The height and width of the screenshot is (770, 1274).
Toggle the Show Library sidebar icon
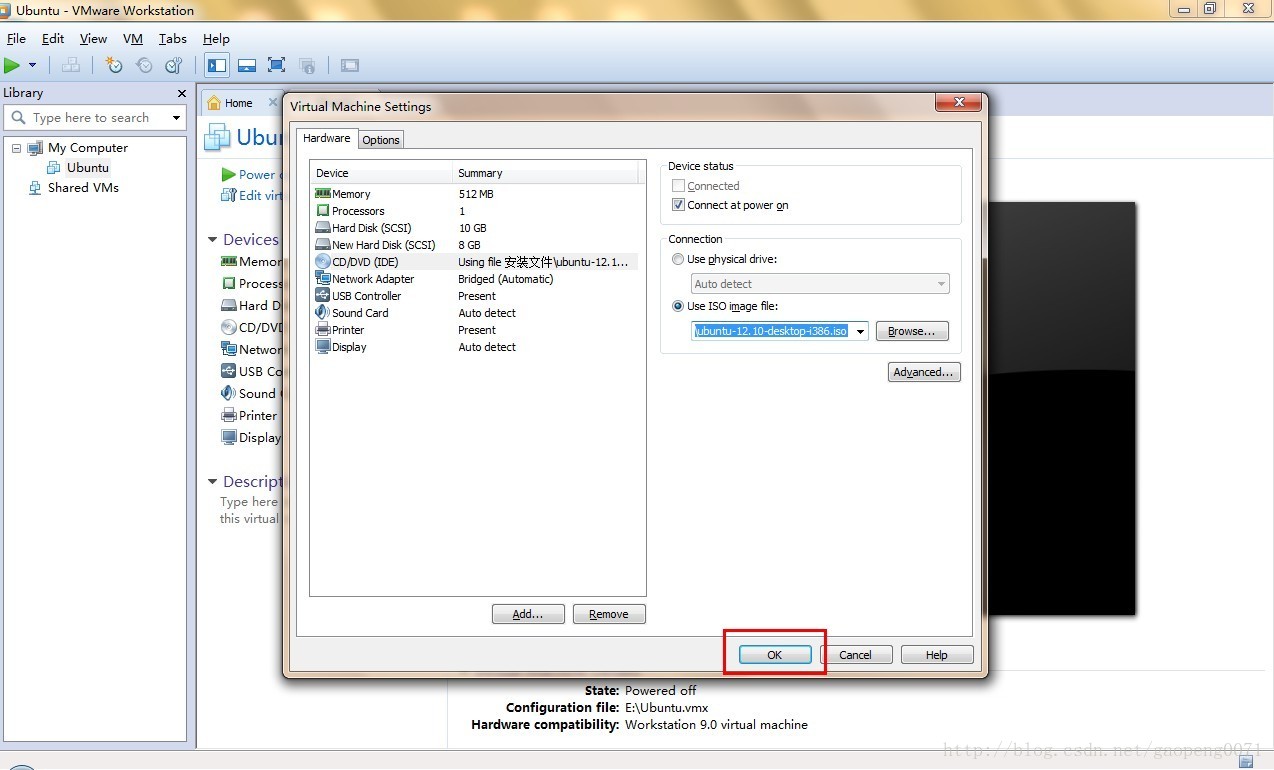point(216,66)
